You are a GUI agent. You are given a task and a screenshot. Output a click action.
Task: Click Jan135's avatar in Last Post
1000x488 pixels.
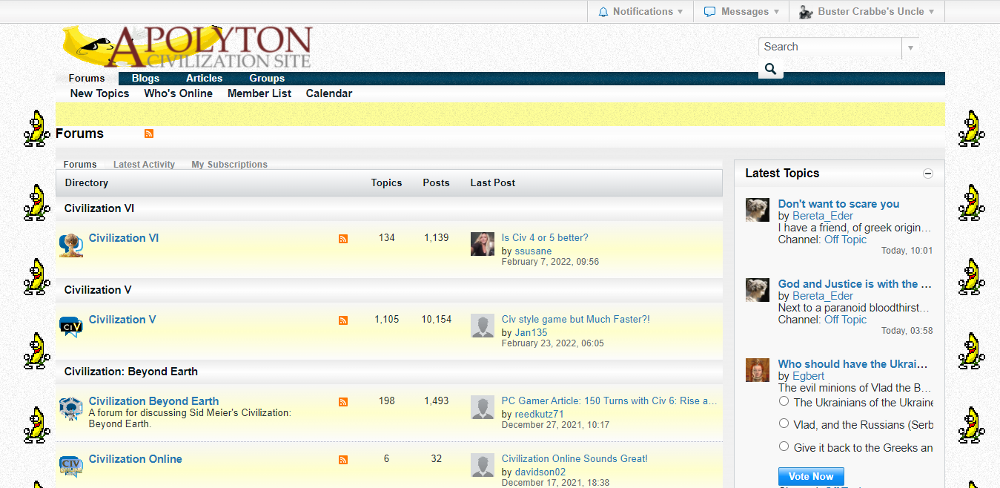coord(482,325)
